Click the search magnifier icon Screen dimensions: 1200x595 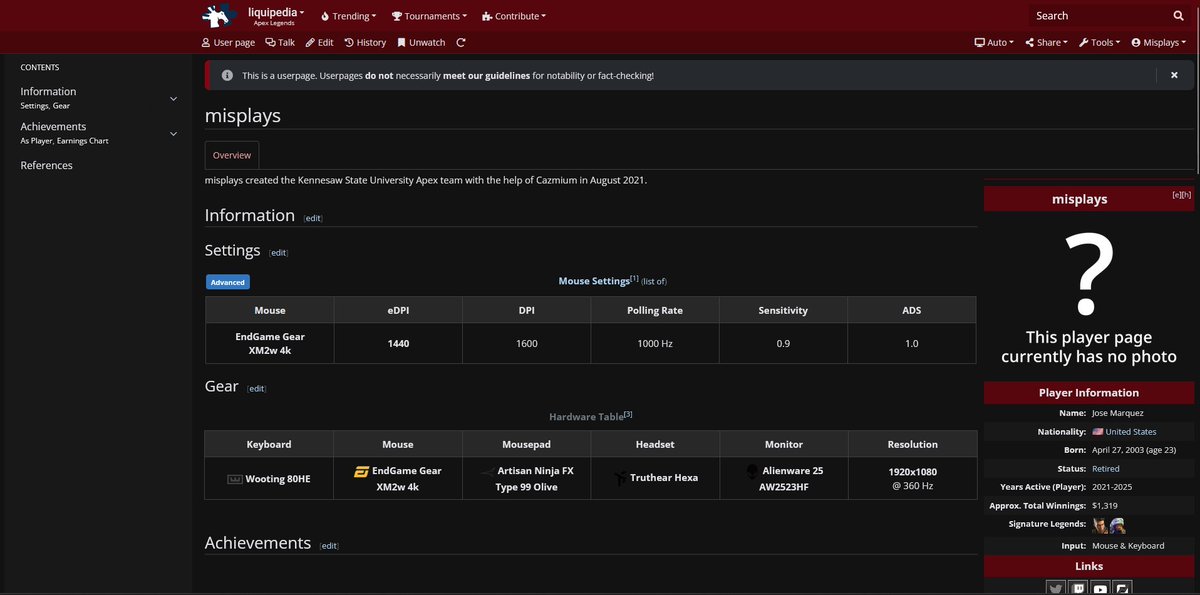click(x=1178, y=16)
